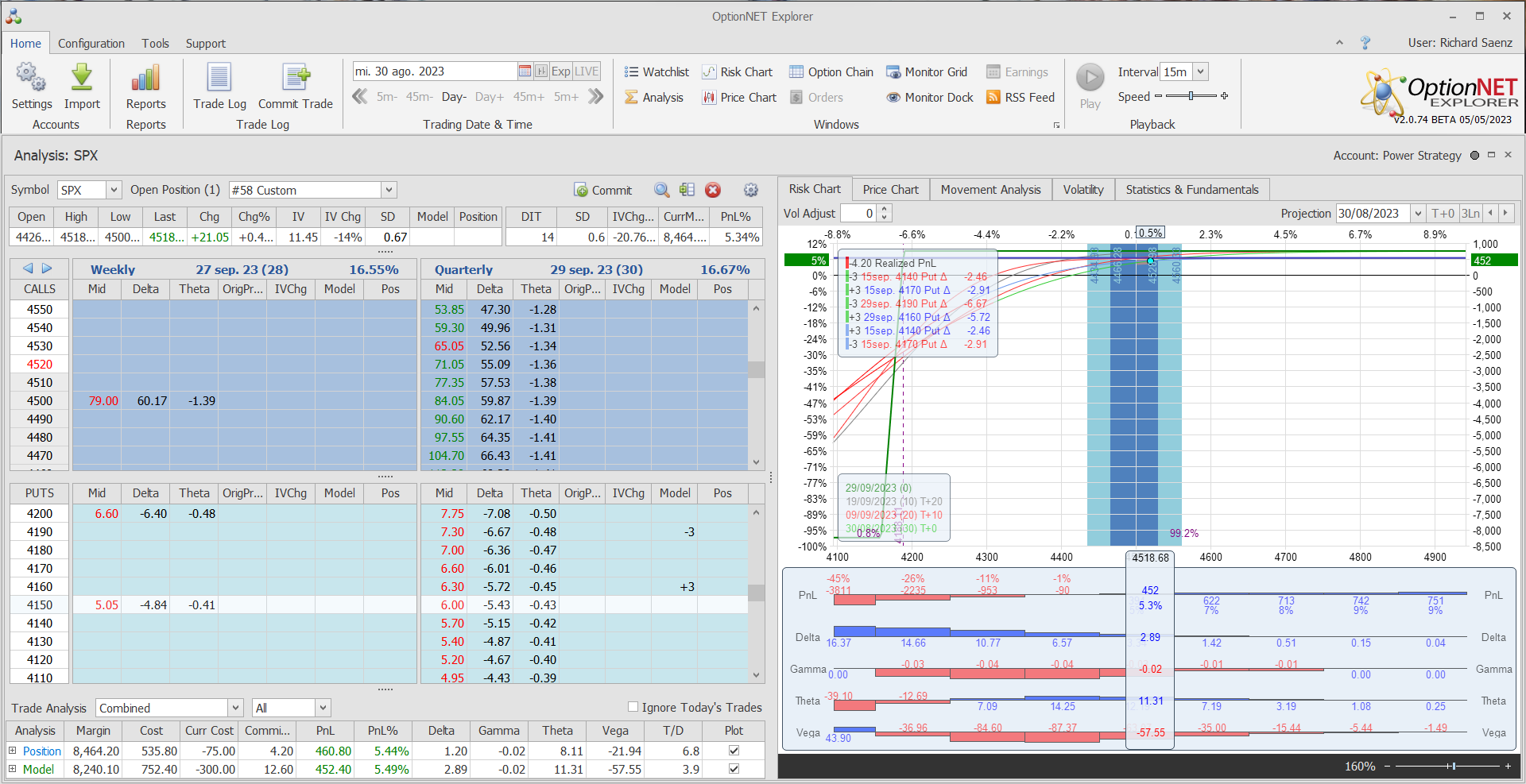The width and height of the screenshot is (1526, 784).
Task: Expand the Position row in Trade Analysis
Action: click(13, 751)
